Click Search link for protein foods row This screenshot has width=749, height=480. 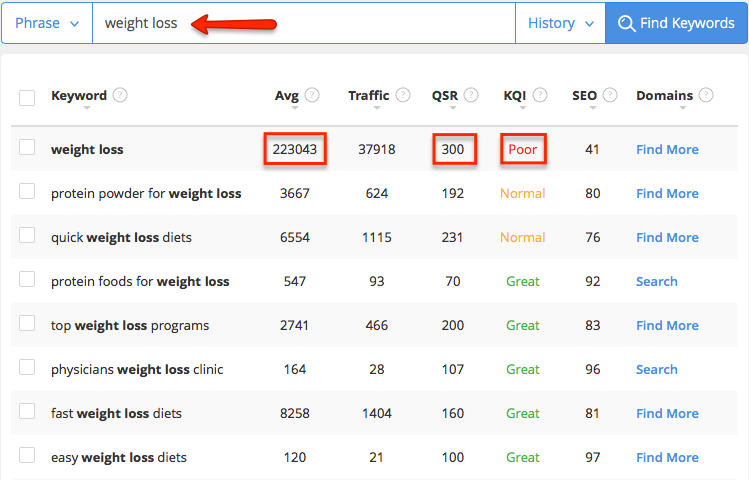[657, 281]
